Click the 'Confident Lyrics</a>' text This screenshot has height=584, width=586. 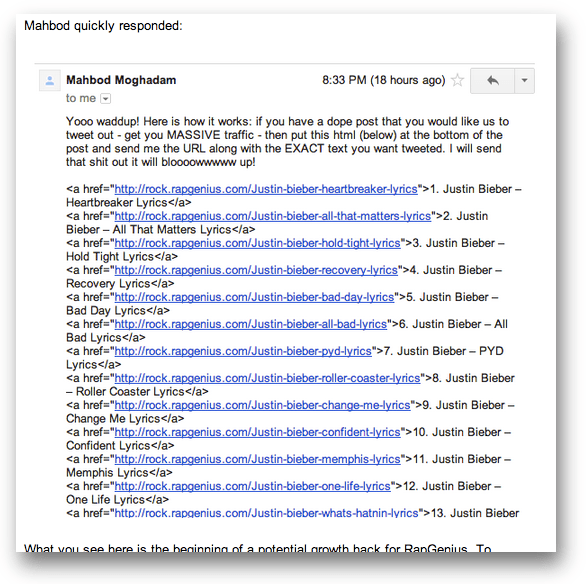(x=120, y=445)
